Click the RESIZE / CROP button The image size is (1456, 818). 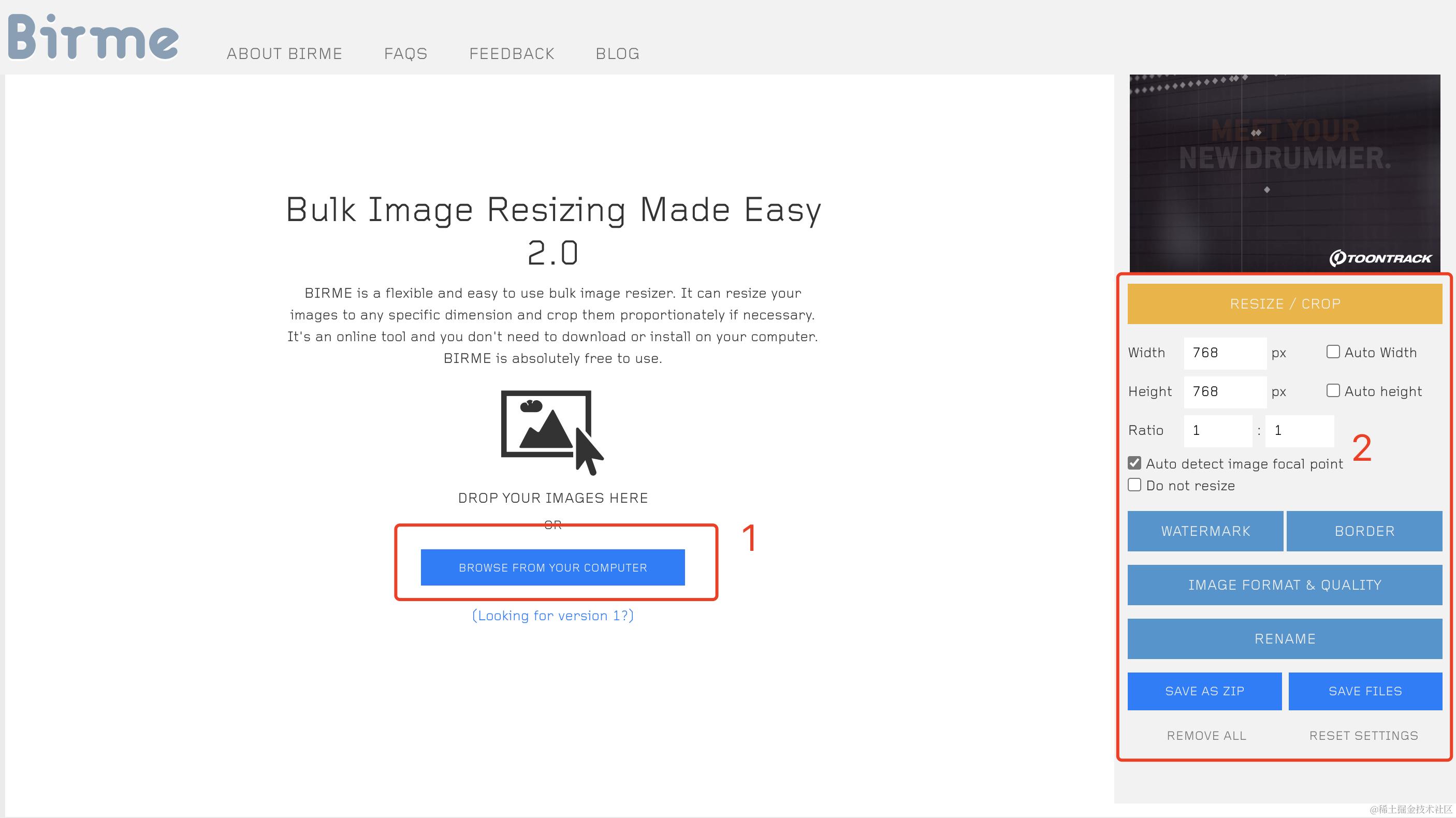click(x=1285, y=303)
